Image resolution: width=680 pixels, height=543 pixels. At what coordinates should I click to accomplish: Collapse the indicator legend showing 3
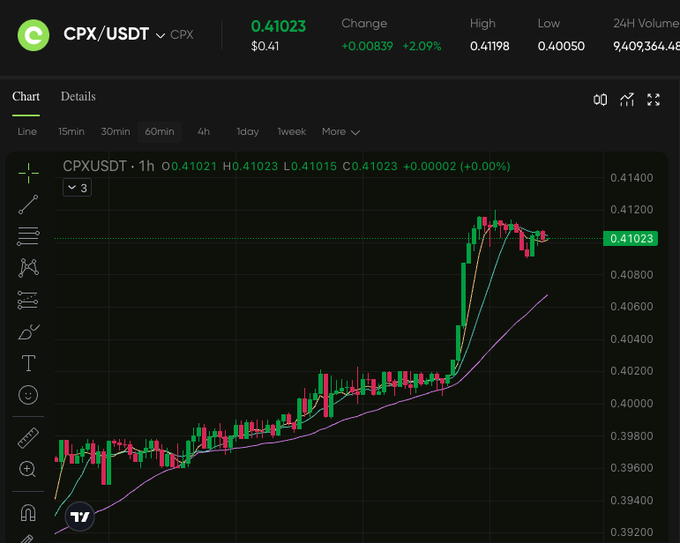coord(77,188)
